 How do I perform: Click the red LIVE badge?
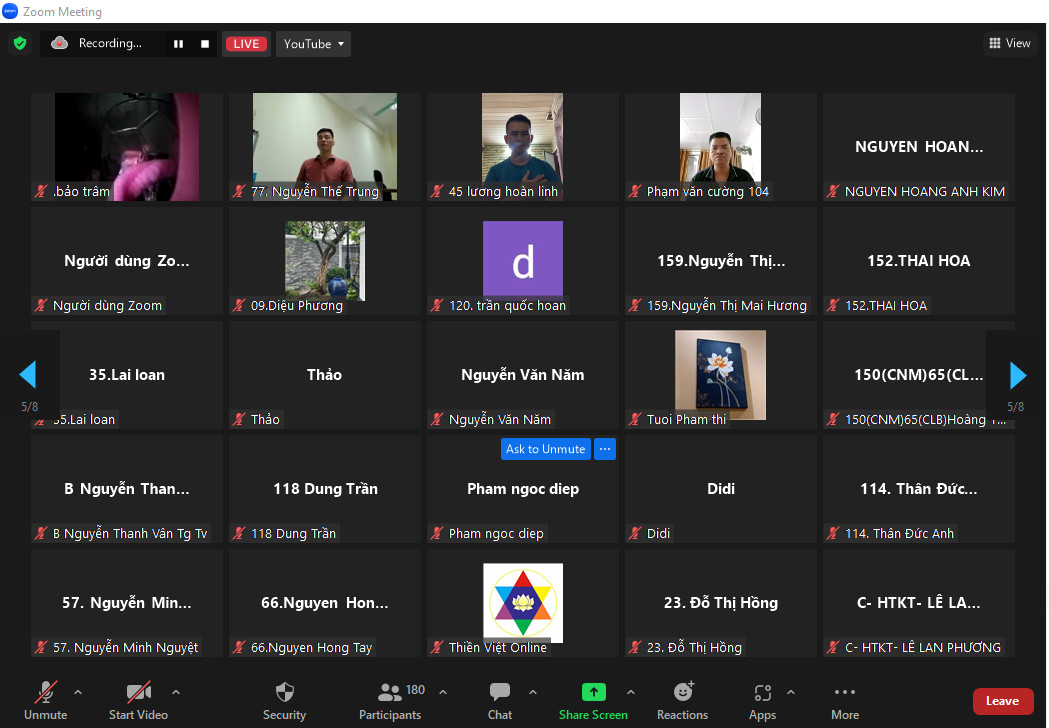[x=246, y=44]
